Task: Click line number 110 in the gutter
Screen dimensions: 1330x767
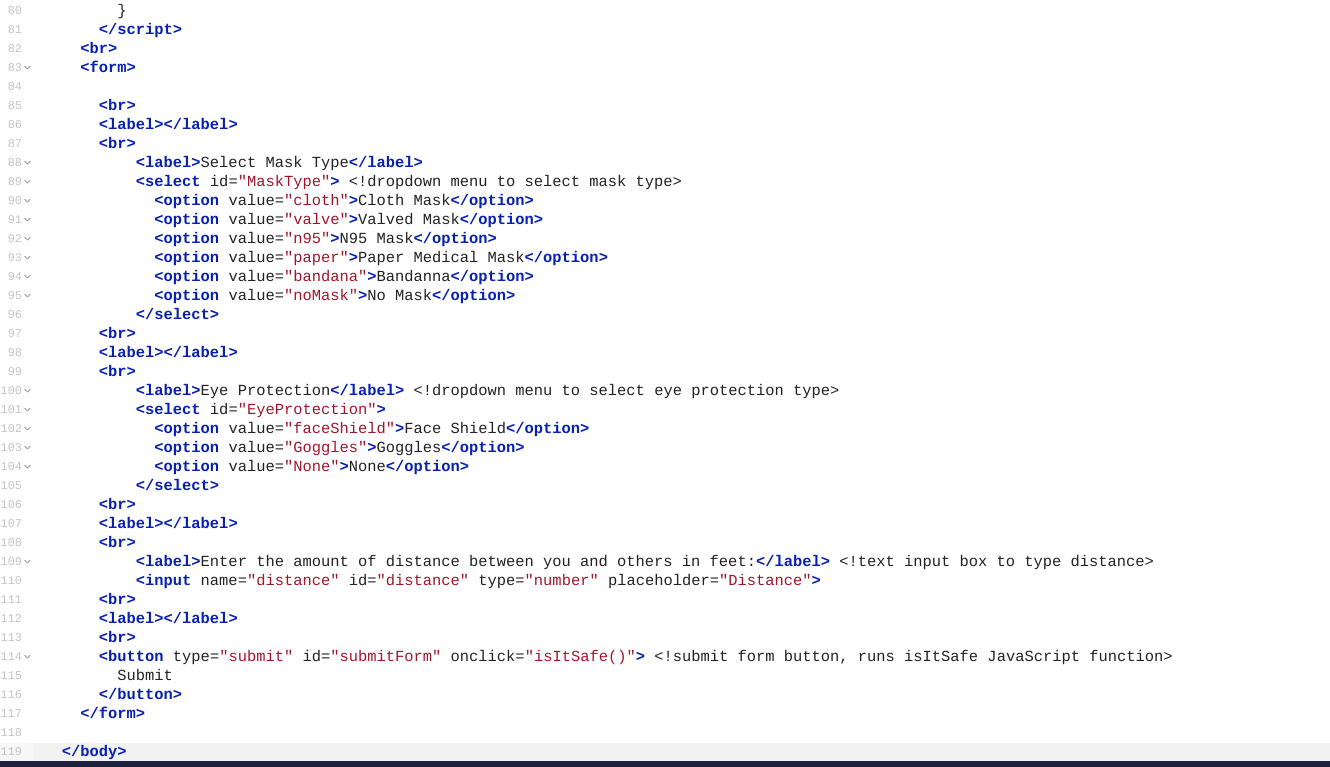Action: pyautogui.click(x=11, y=581)
